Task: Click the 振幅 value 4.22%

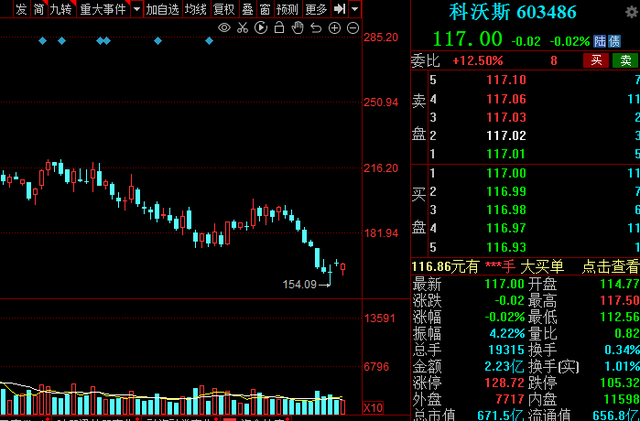Action: tap(507, 333)
